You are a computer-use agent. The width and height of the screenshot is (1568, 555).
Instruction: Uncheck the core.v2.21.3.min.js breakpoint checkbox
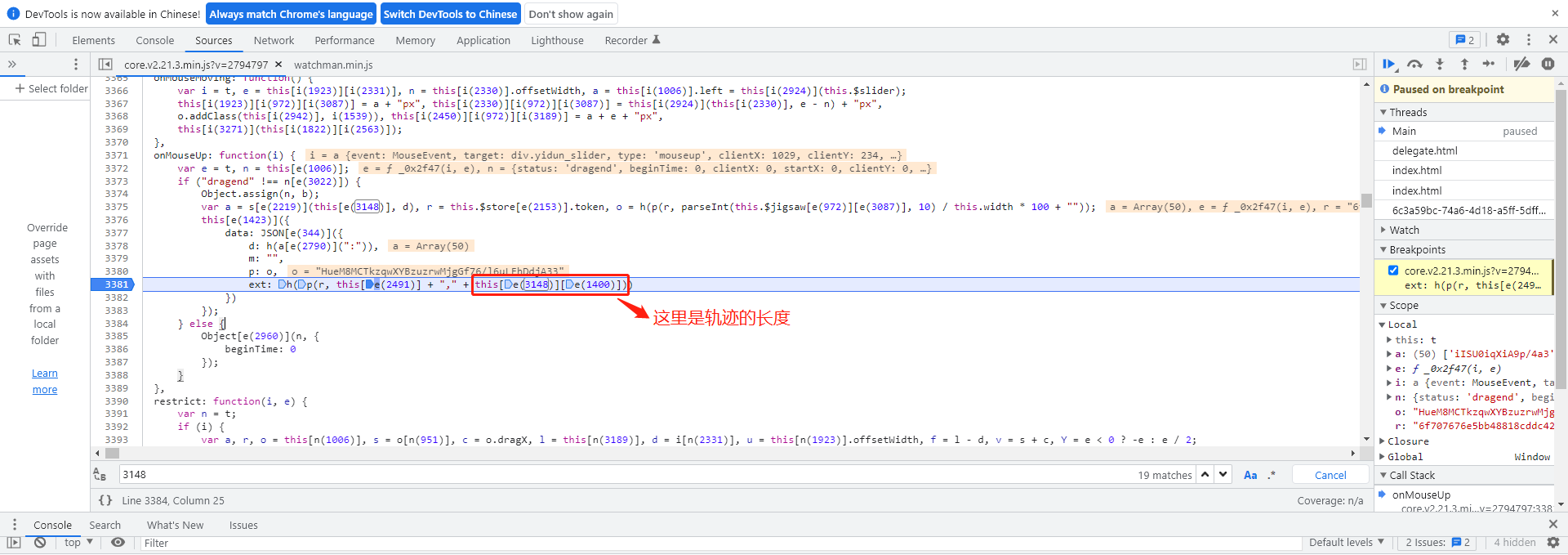coord(1393,271)
